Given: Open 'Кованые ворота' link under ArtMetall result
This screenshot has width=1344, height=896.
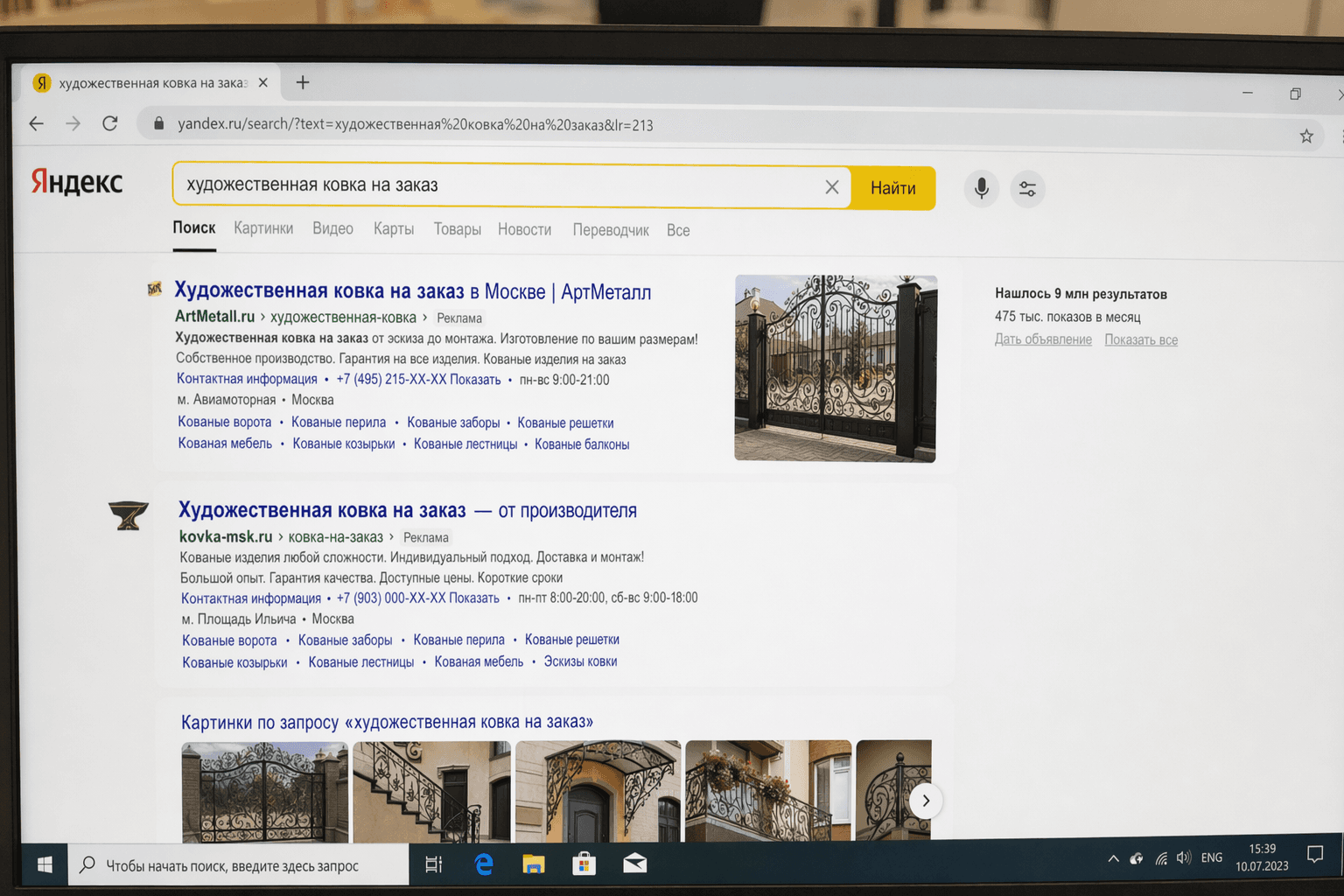Looking at the screenshot, I should pyautogui.click(x=224, y=422).
